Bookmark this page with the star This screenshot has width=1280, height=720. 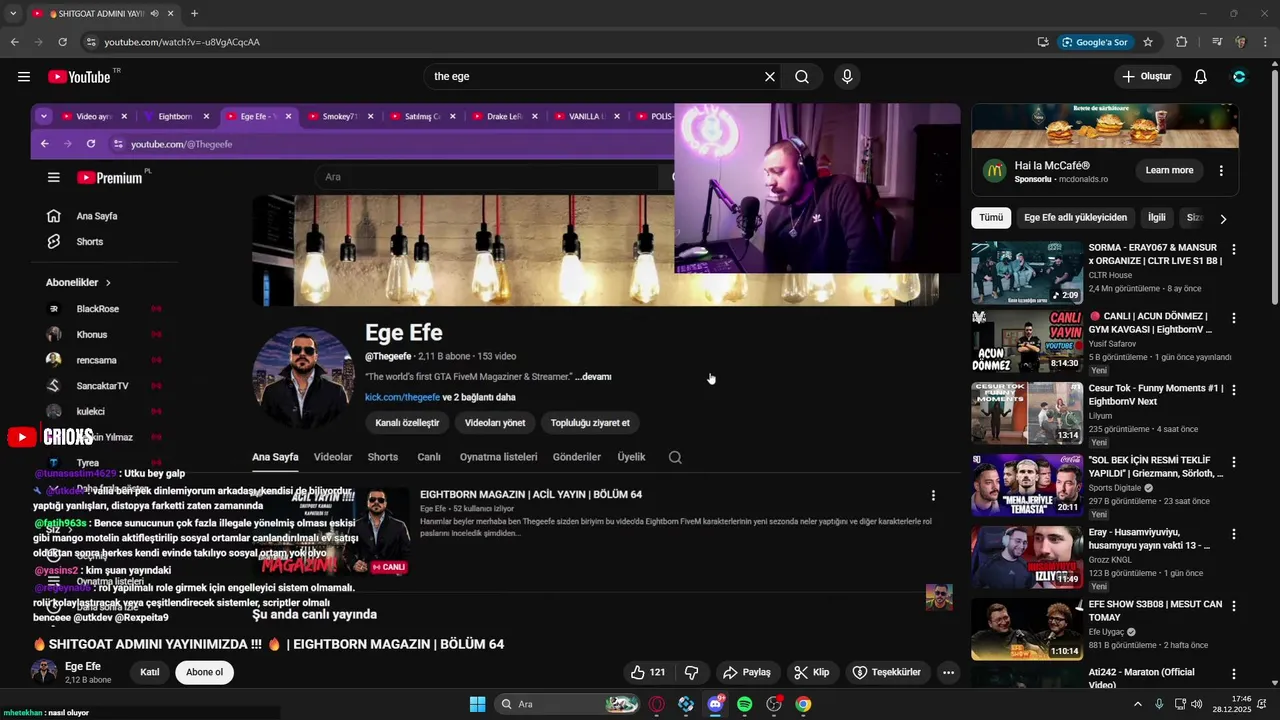click(1148, 42)
